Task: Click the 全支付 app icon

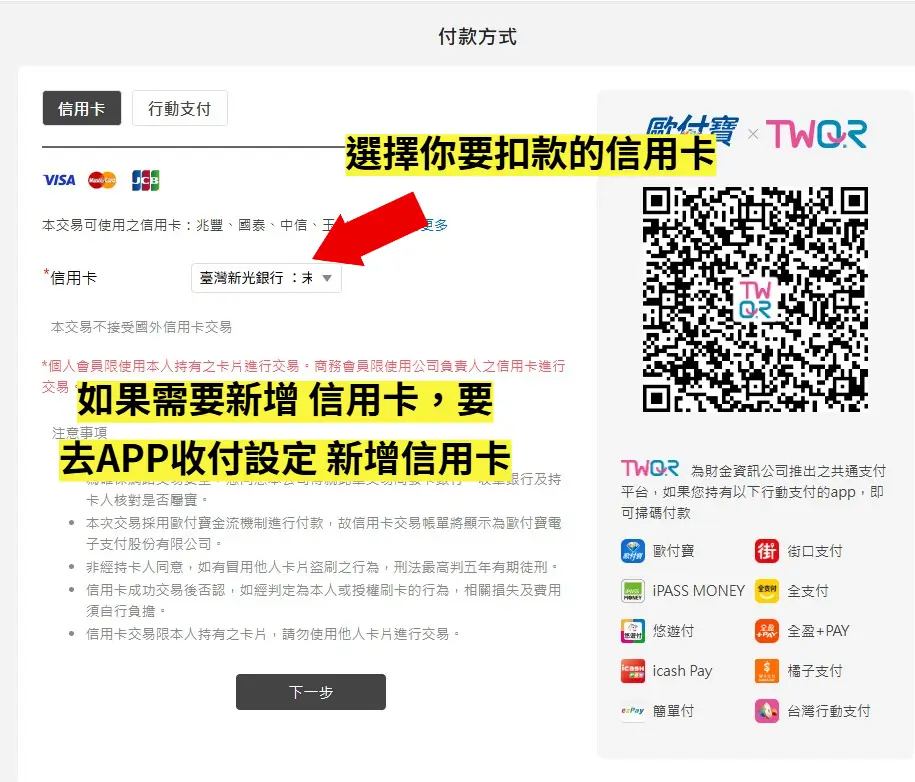Action: [x=767, y=591]
